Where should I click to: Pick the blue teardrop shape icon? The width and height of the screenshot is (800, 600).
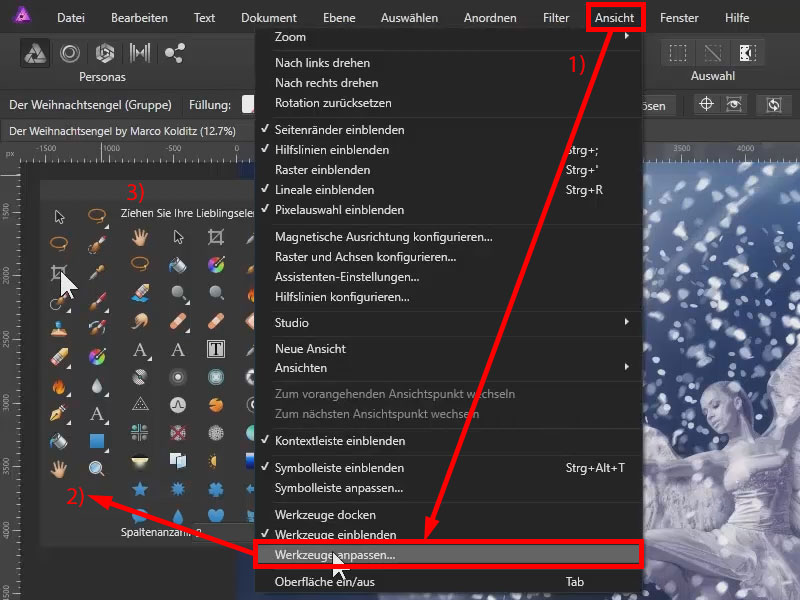tap(178, 516)
